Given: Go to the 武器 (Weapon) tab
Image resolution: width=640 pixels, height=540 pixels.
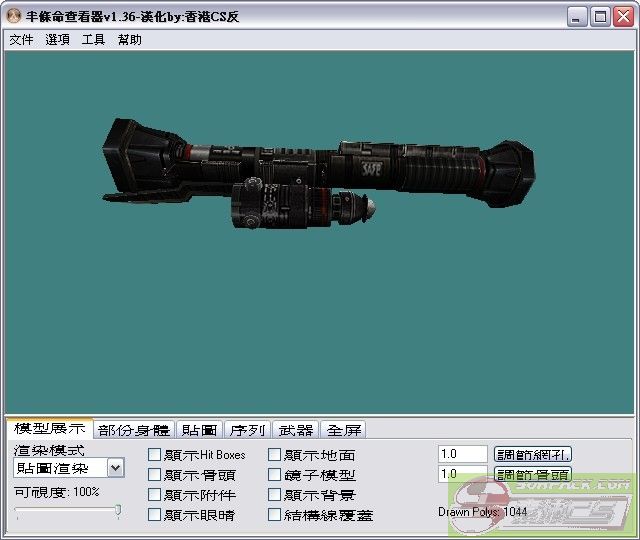Looking at the screenshot, I should point(296,430).
